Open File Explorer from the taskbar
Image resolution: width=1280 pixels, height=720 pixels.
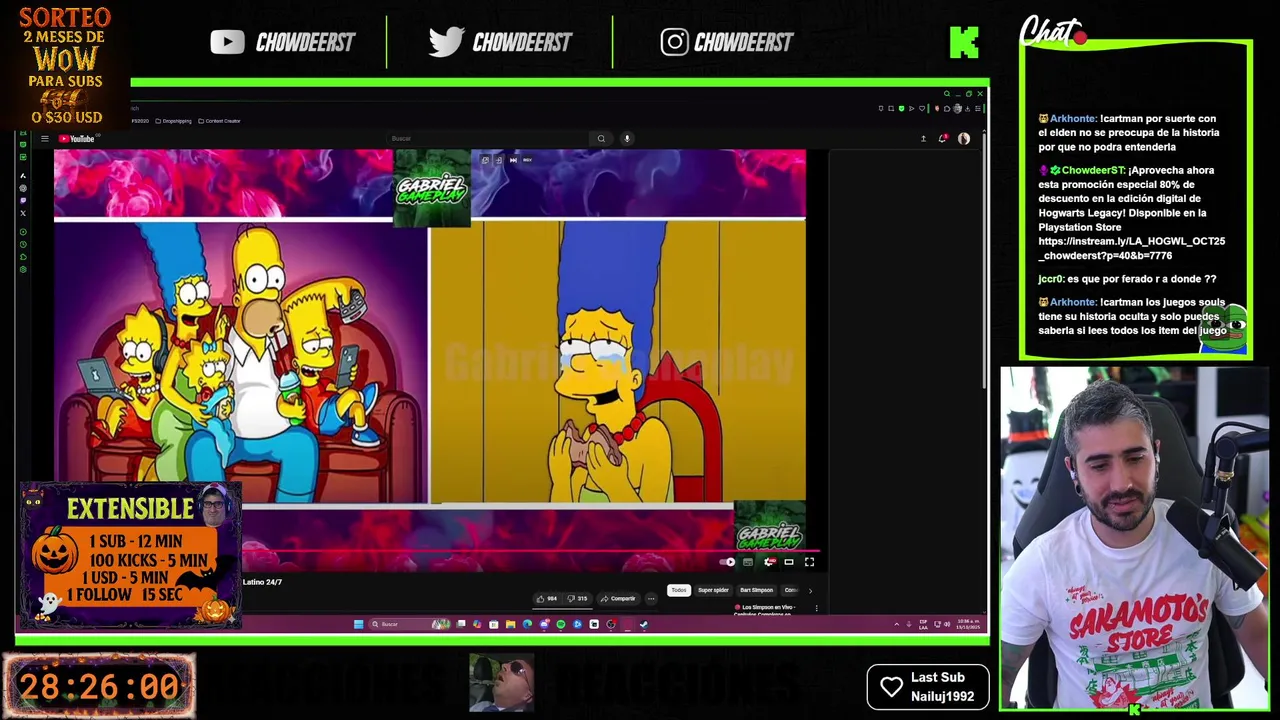tap(510, 624)
